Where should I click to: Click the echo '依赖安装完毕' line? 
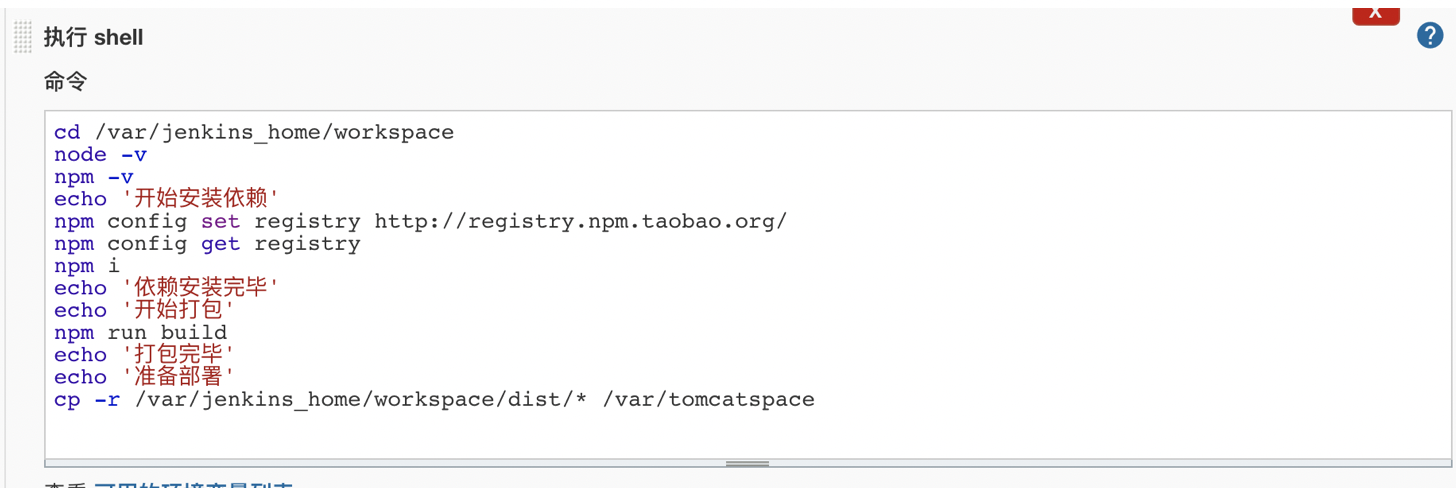(165, 288)
